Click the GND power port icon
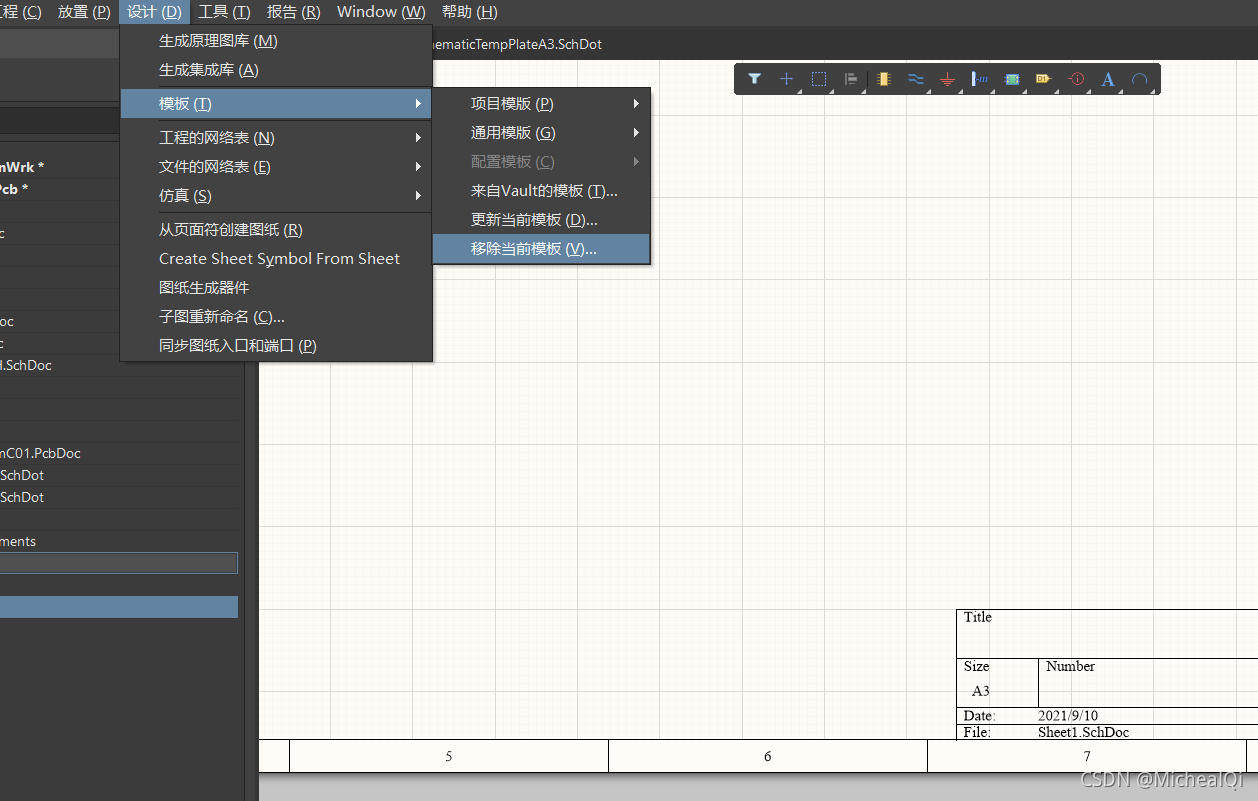Viewport: 1258px width, 801px height. [x=947, y=79]
